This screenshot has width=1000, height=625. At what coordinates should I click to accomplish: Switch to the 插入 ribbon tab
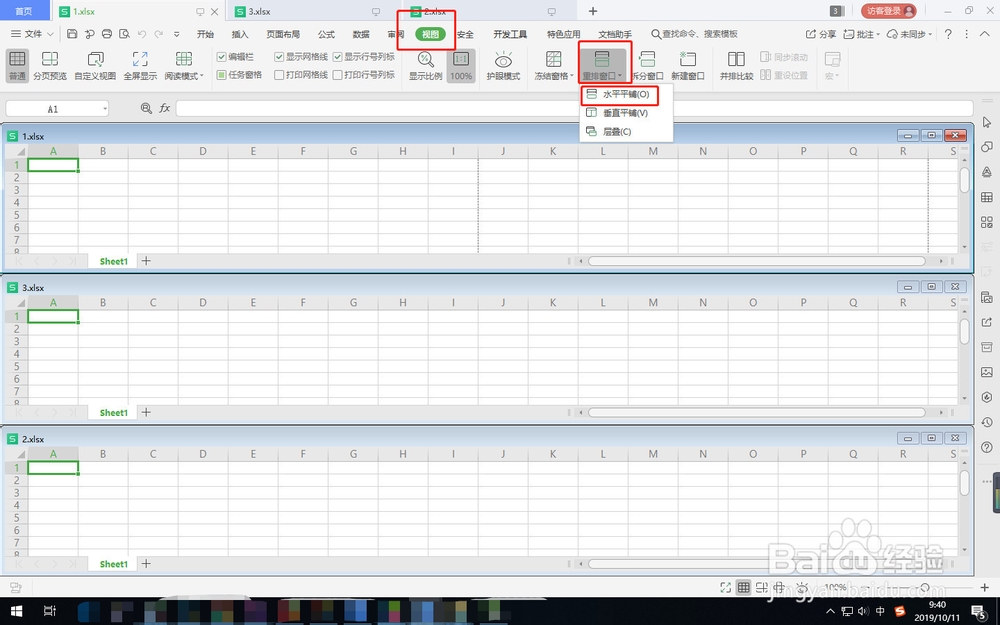tap(240, 34)
